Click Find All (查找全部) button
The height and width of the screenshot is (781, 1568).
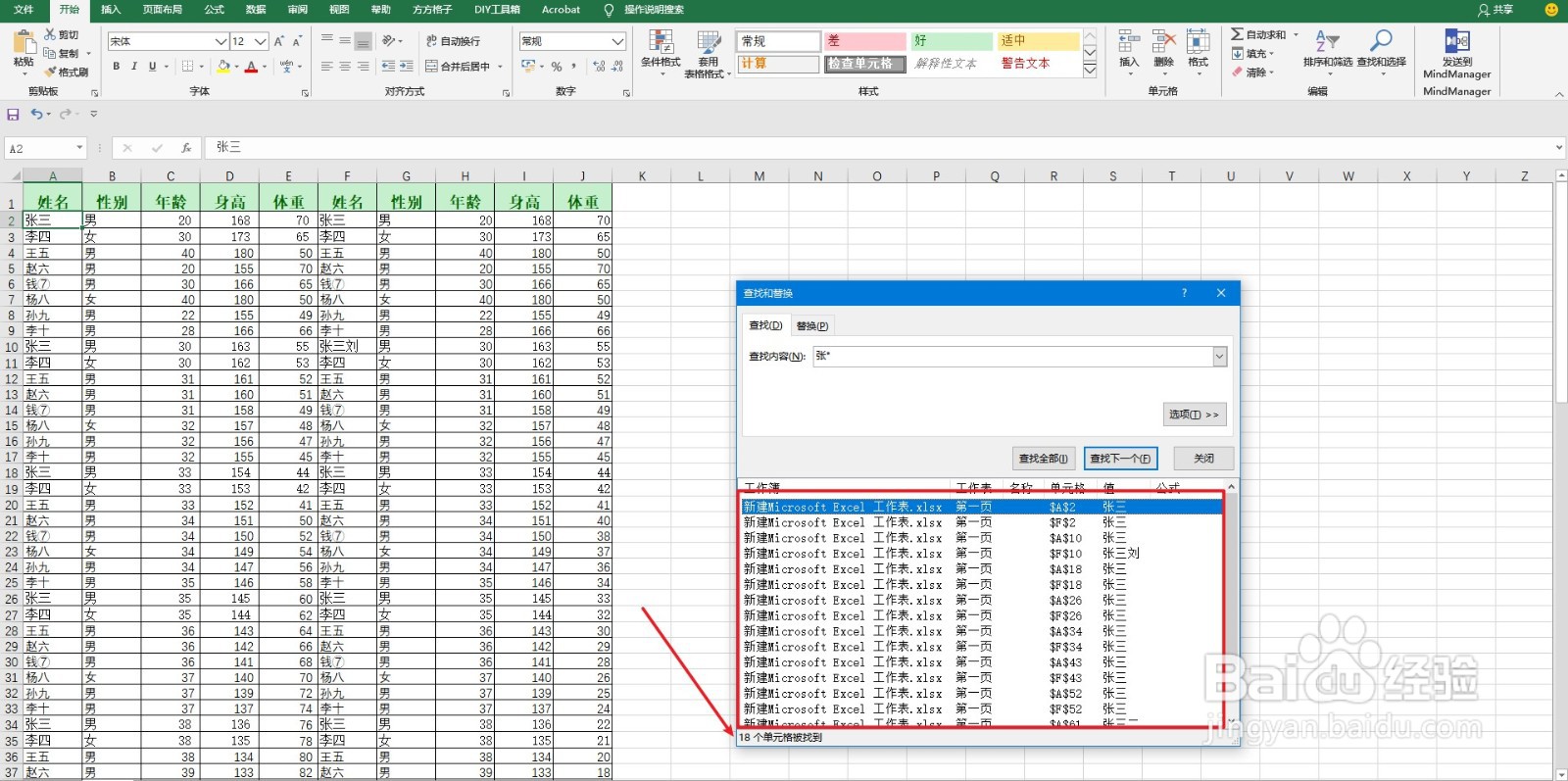[1044, 458]
